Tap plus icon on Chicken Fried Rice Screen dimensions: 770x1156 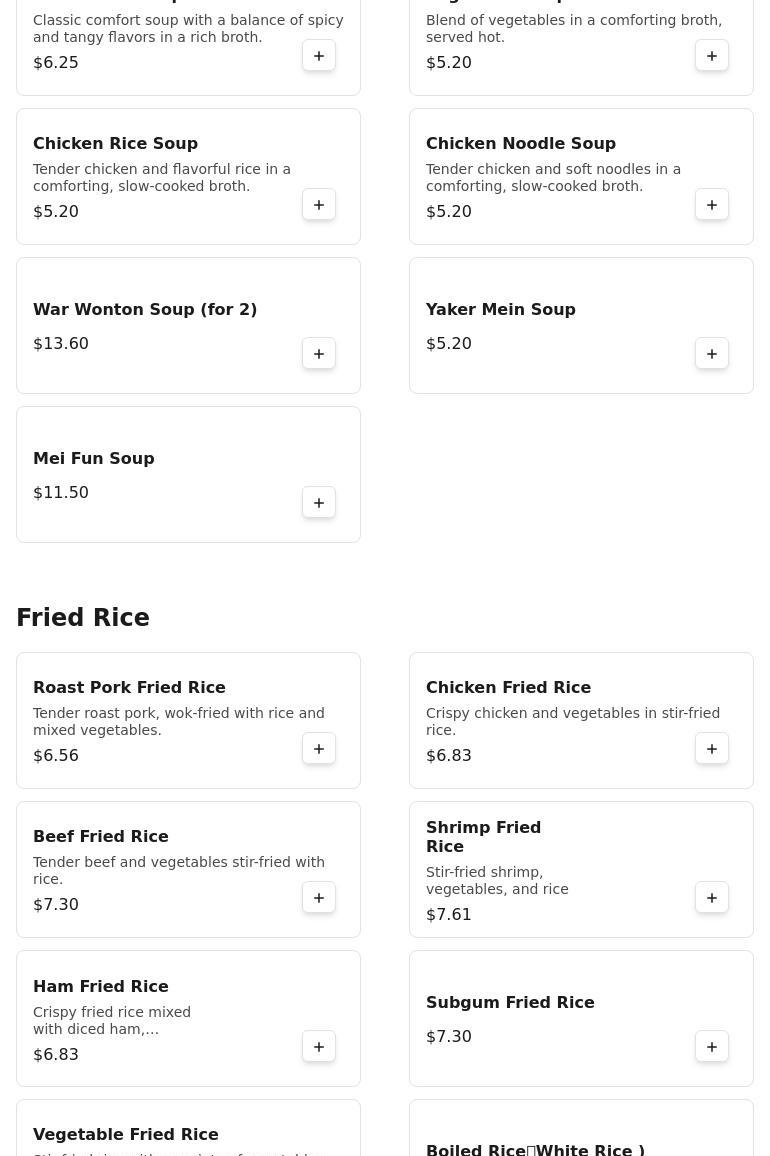(x=712, y=749)
